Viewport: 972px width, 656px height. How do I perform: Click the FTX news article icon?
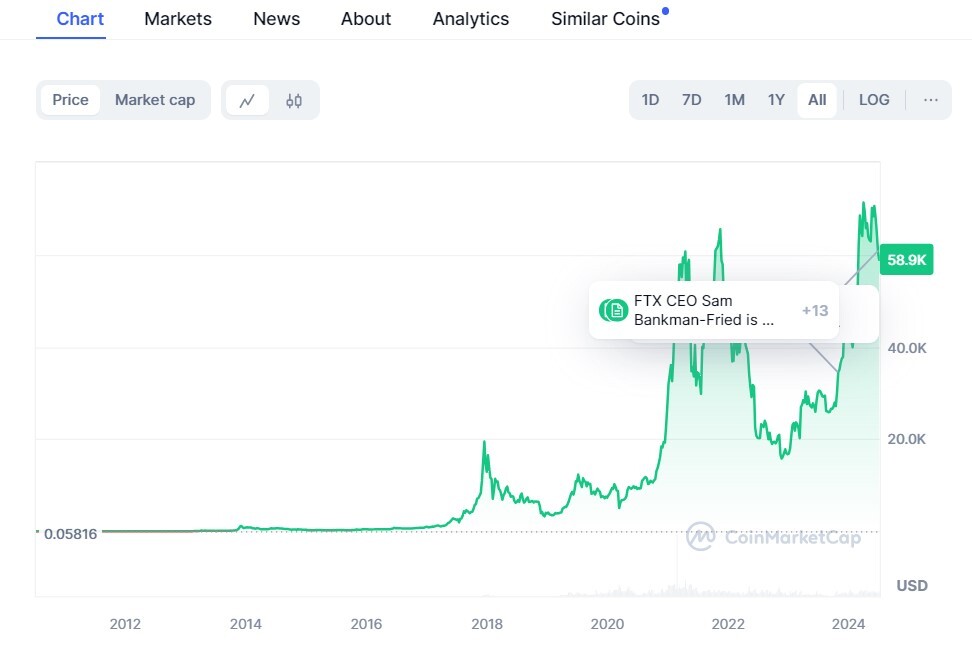pyautogui.click(x=613, y=310)
